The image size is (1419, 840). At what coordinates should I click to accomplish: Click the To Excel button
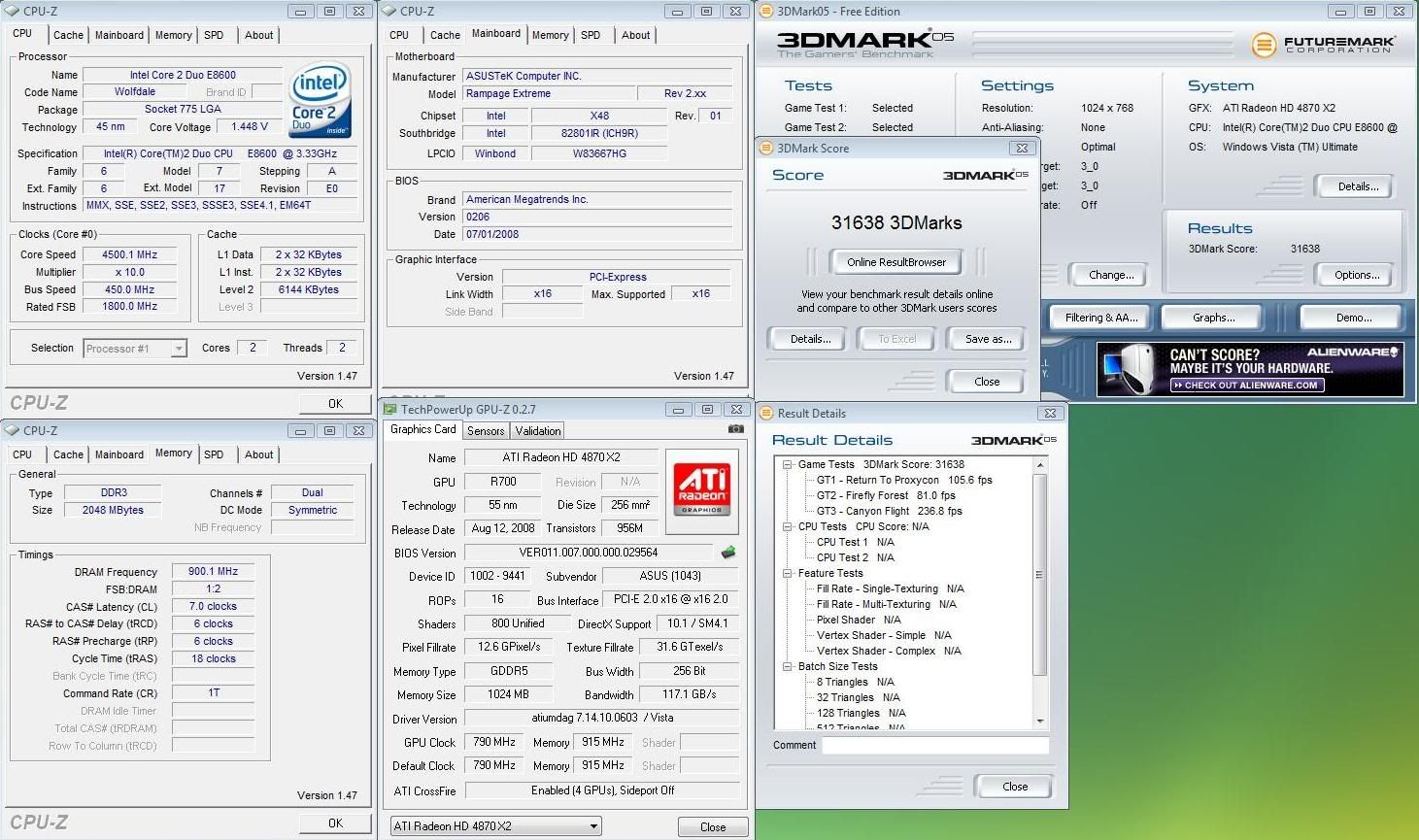pos(897,339)
